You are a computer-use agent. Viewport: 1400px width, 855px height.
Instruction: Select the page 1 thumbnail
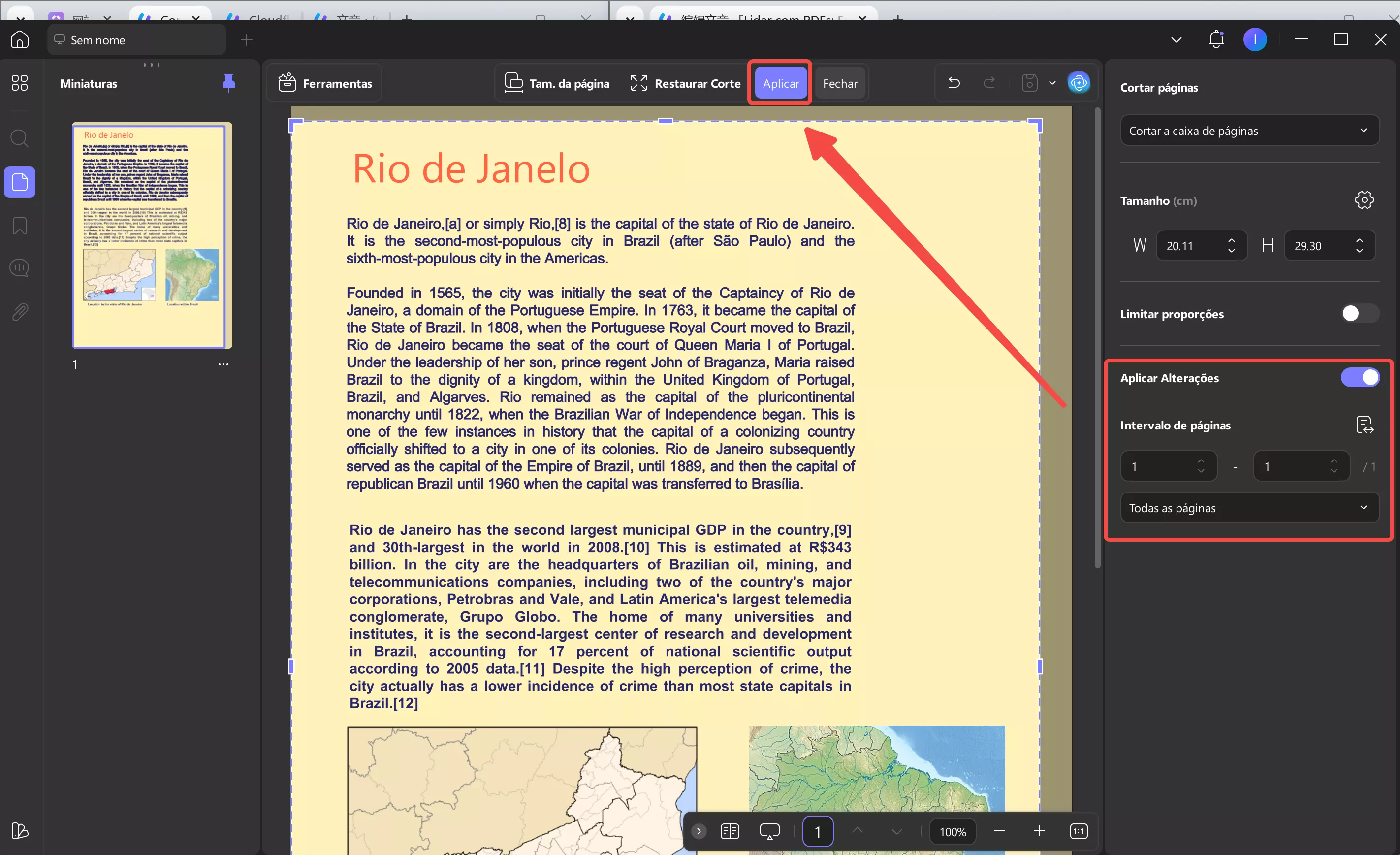click(x=151, y=235)
